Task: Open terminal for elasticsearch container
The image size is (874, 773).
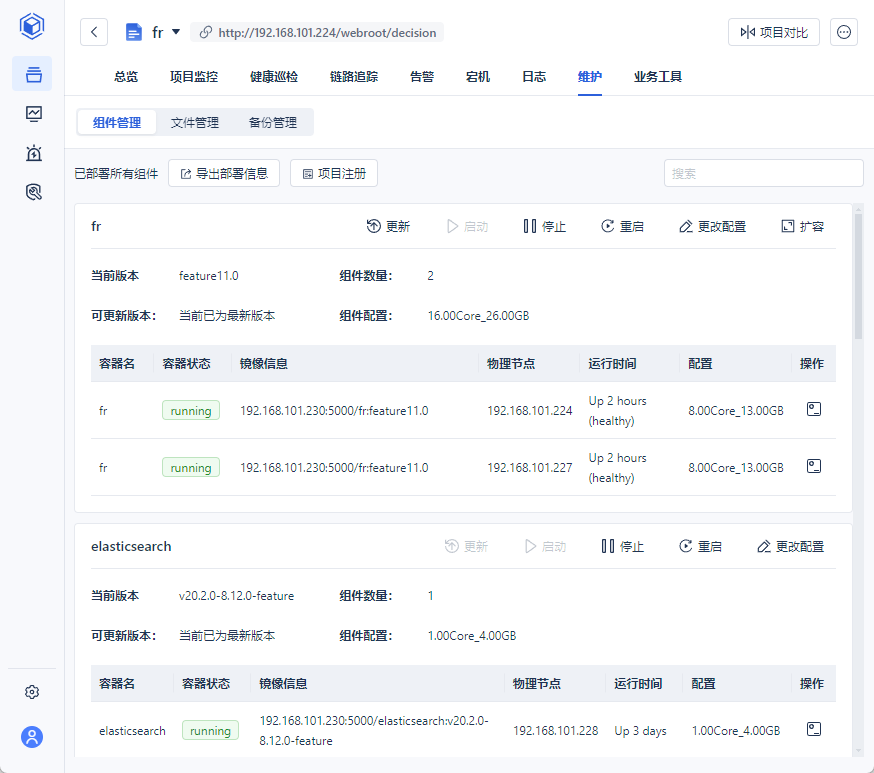Action: pyautogui.click(x=814, y=730)
